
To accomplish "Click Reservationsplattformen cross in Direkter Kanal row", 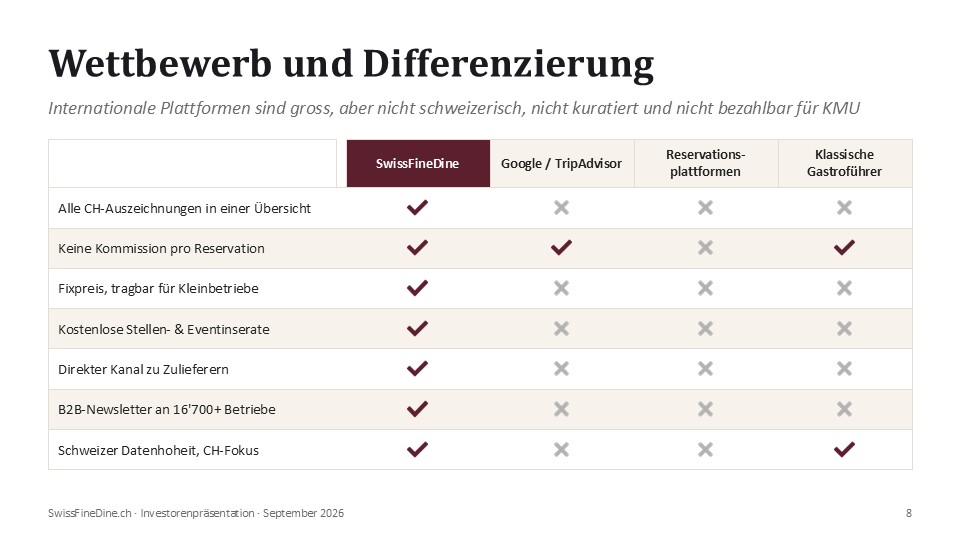I will (705, 369).
